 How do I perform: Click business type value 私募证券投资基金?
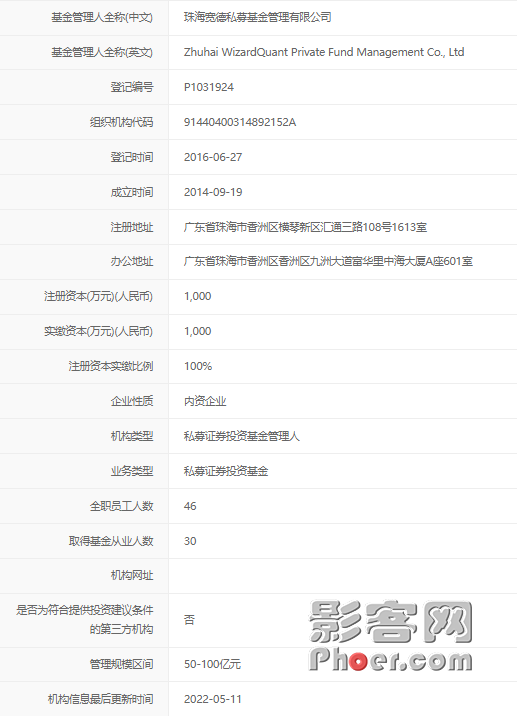[226, 471]
